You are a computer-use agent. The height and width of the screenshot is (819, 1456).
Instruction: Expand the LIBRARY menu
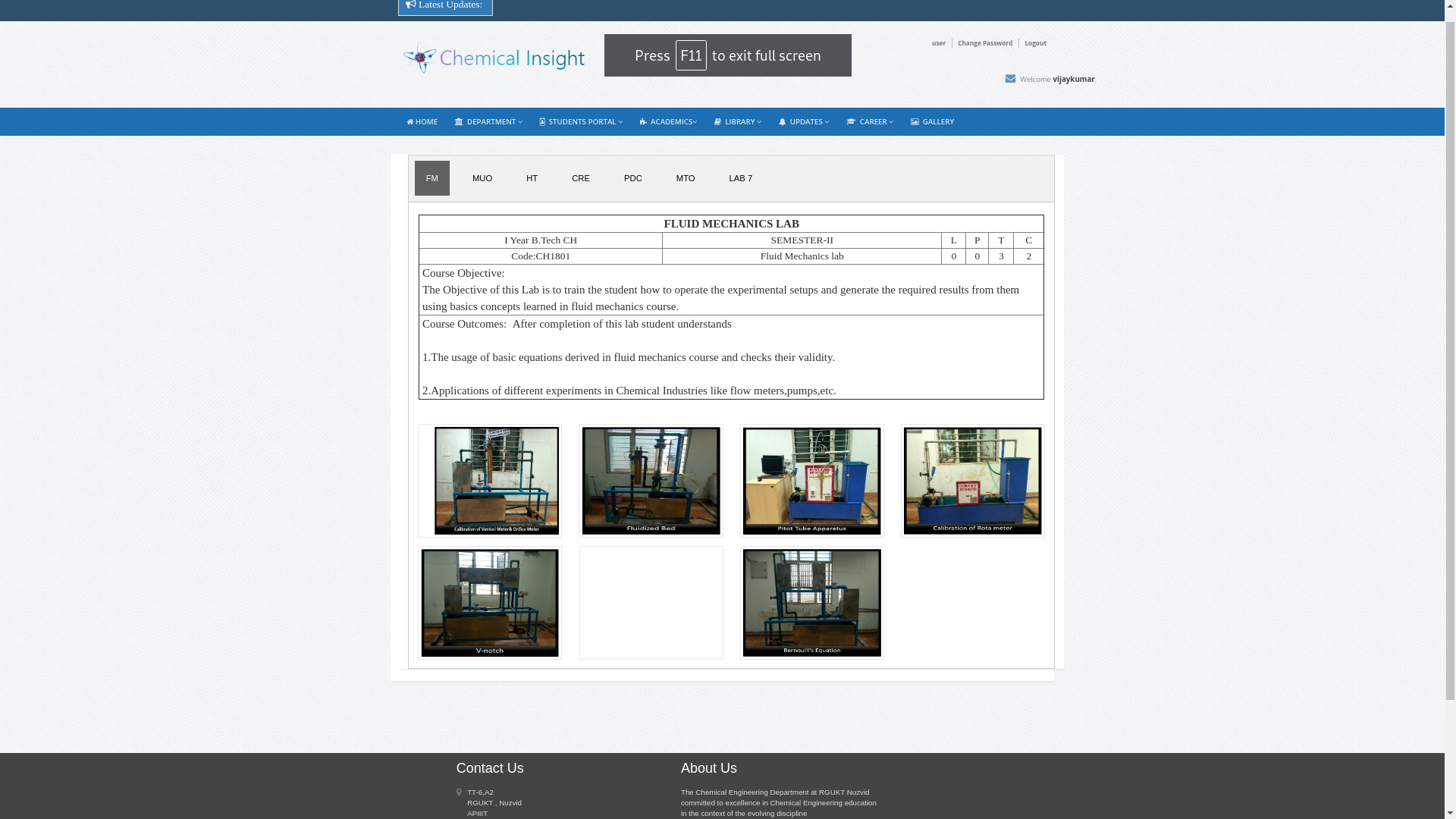[737, 122]
